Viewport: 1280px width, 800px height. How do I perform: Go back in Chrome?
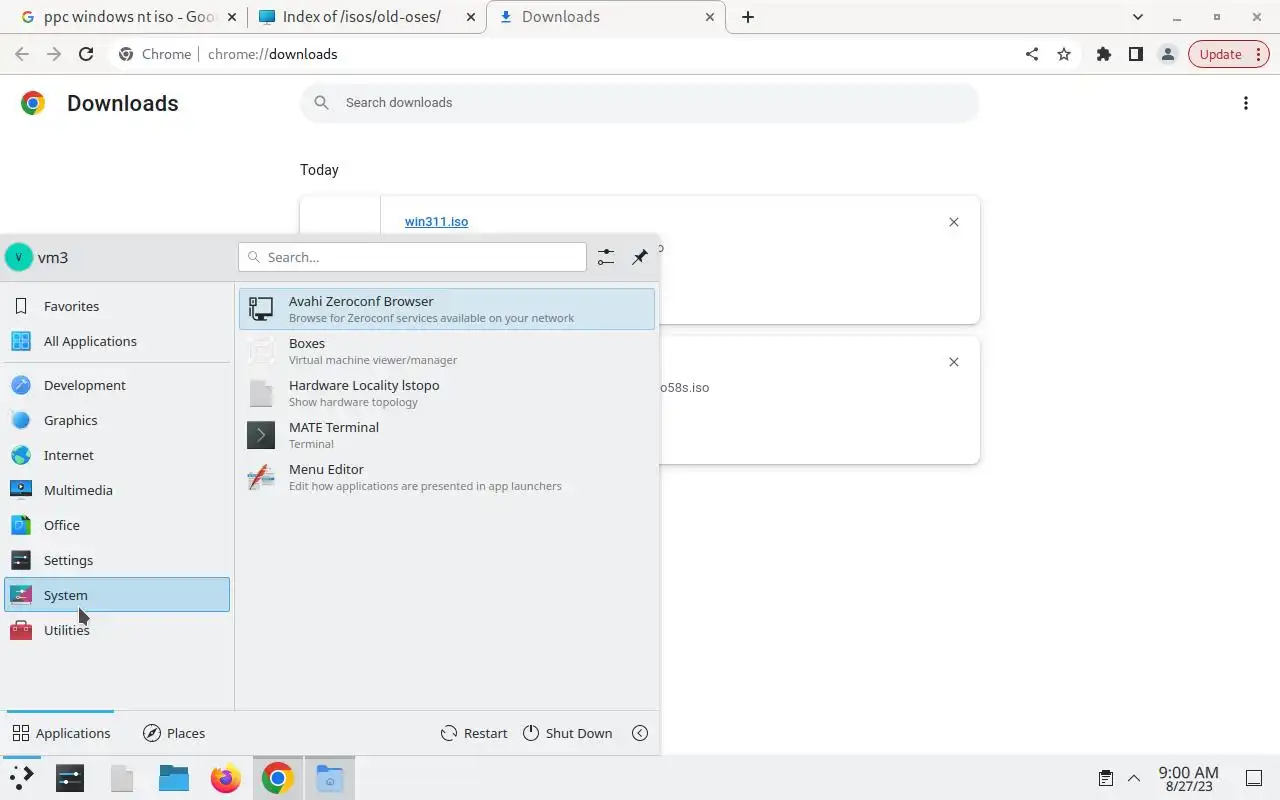click(x=22, y=54)
